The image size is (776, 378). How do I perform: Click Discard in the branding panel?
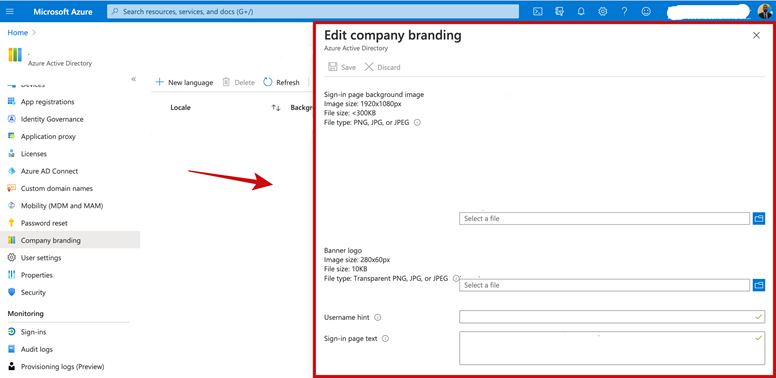[383, 67]
